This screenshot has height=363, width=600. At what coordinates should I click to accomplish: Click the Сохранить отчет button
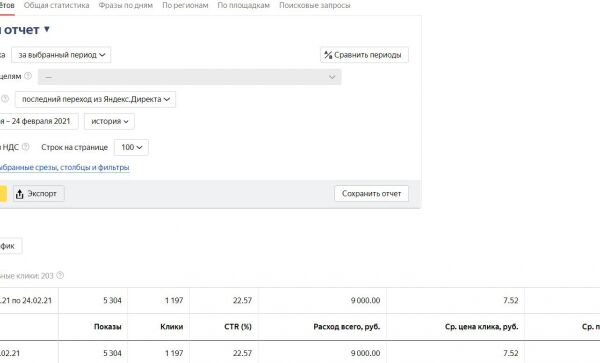click(371, 194)
